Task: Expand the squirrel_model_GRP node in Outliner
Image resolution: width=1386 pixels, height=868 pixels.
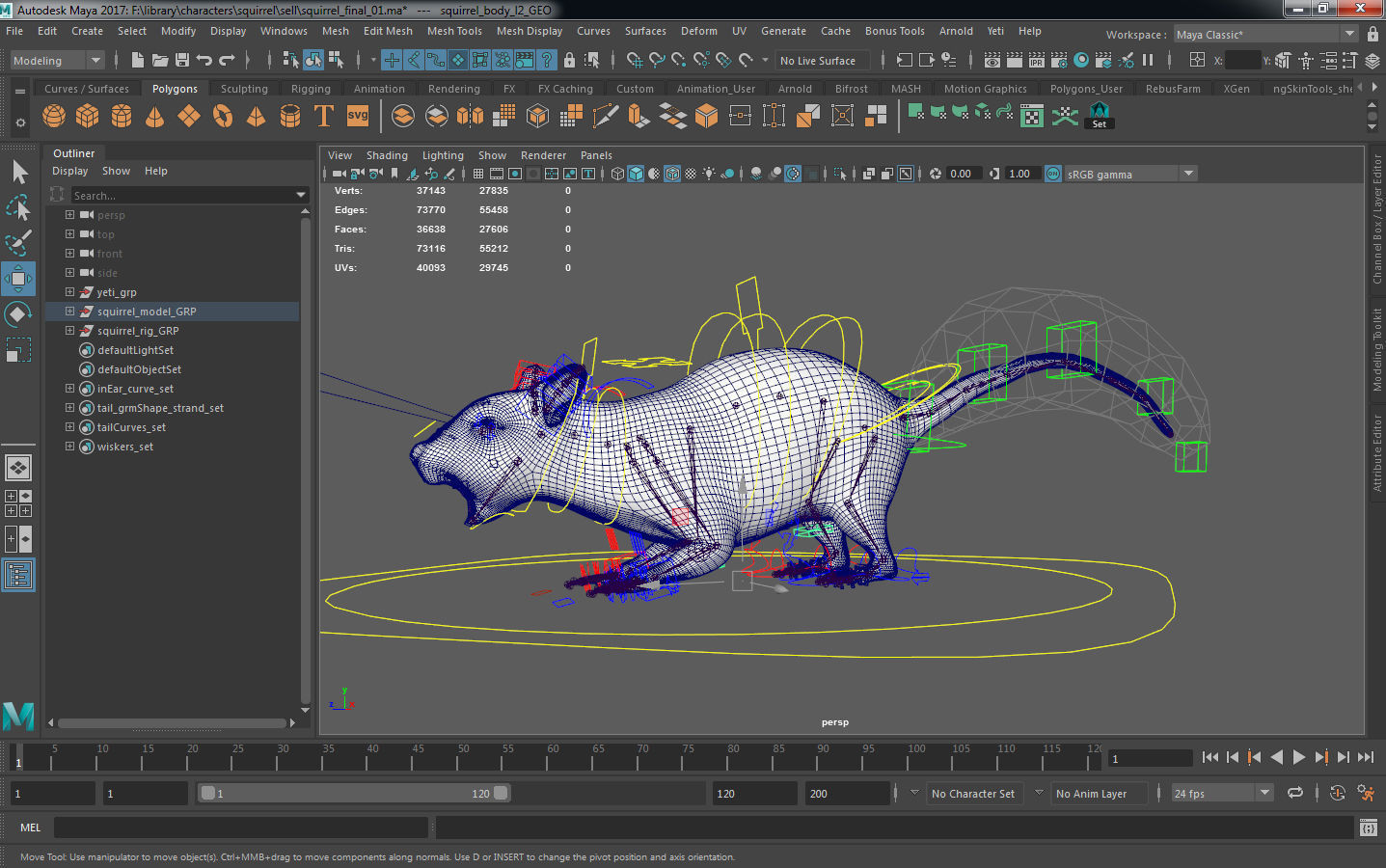Action: [x=69, y=312]
